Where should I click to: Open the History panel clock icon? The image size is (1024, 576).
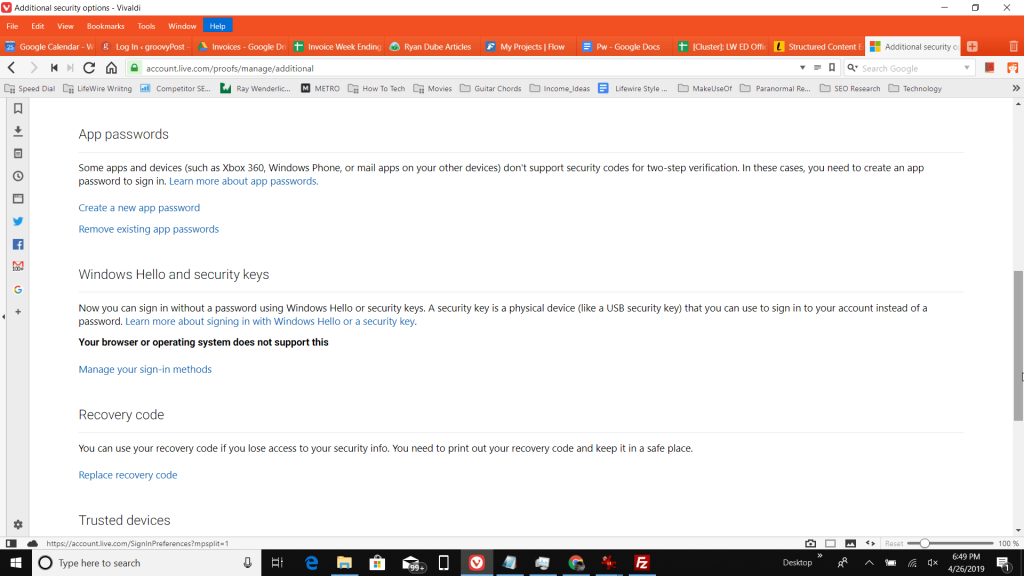18,176
